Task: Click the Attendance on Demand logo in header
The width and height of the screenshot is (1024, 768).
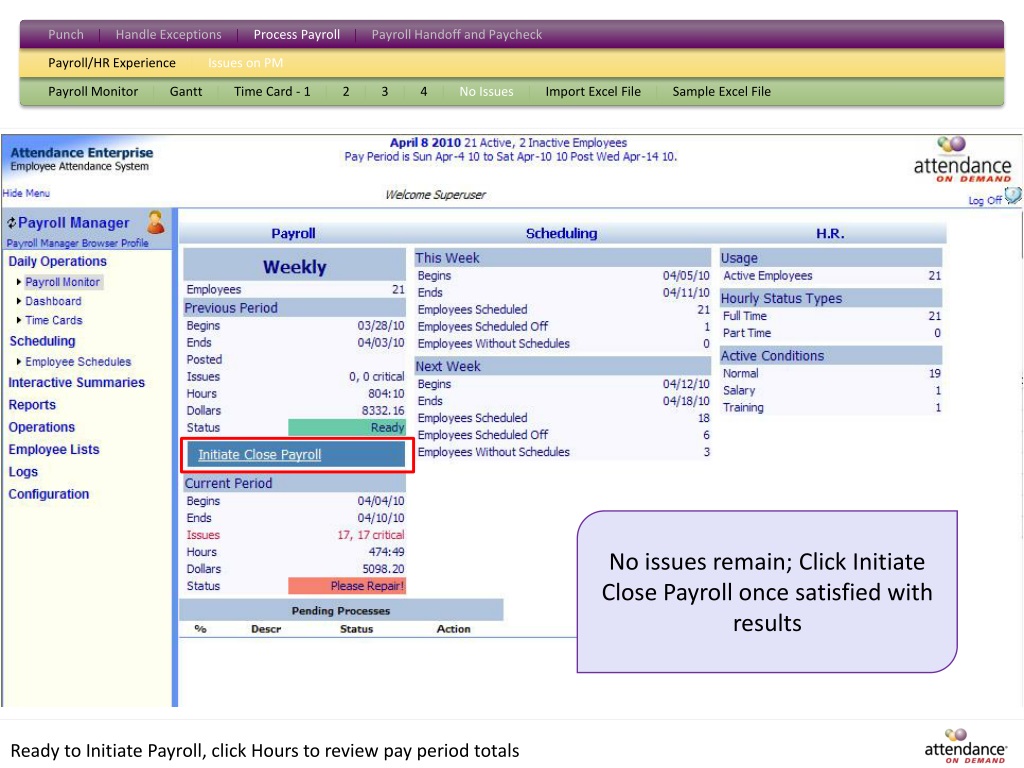Action: [x=963, y=159]
